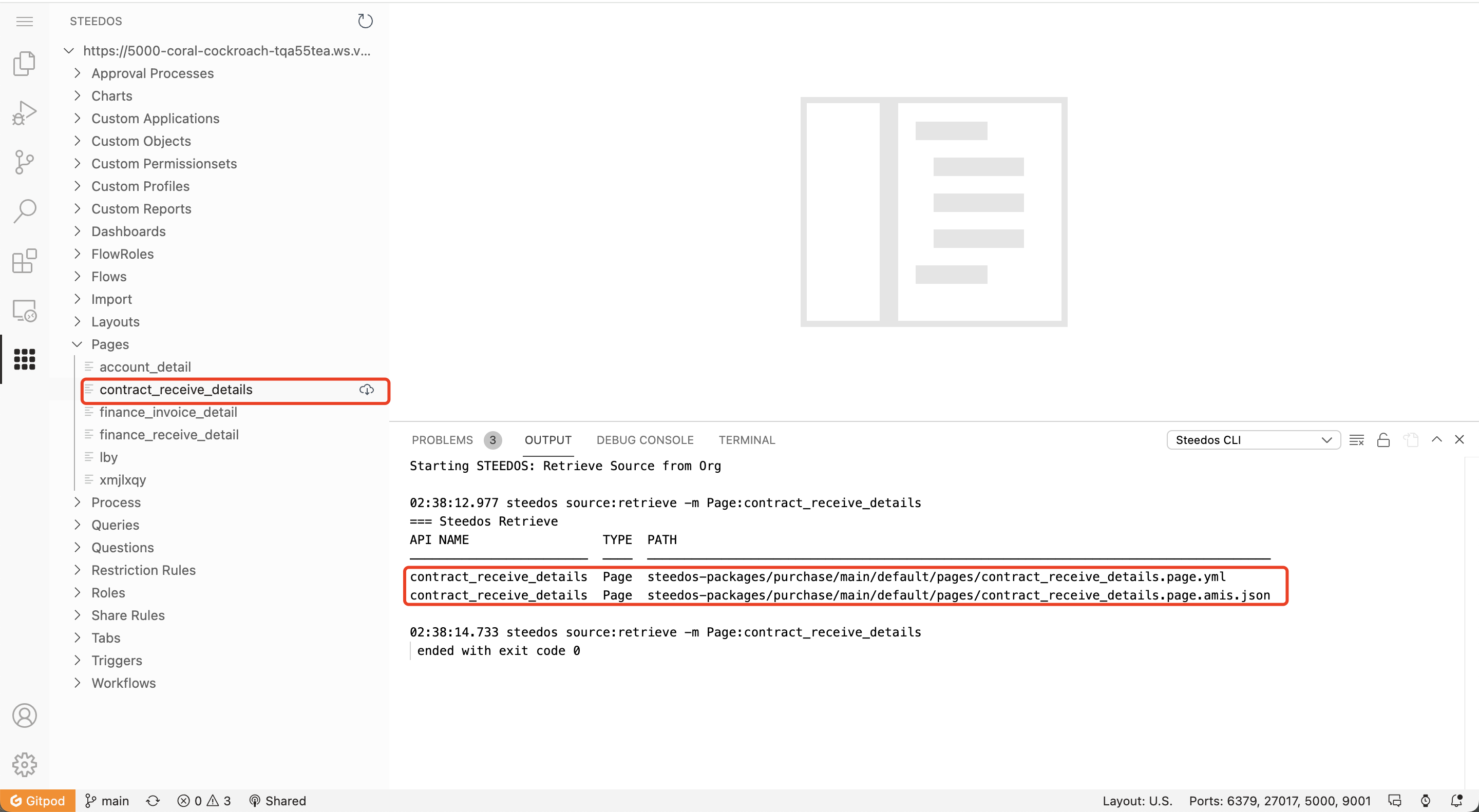This screenshot has height=812, width=1479.
Task: Toggle output auto-scroll lock icon
Action: coord(1383,440)
